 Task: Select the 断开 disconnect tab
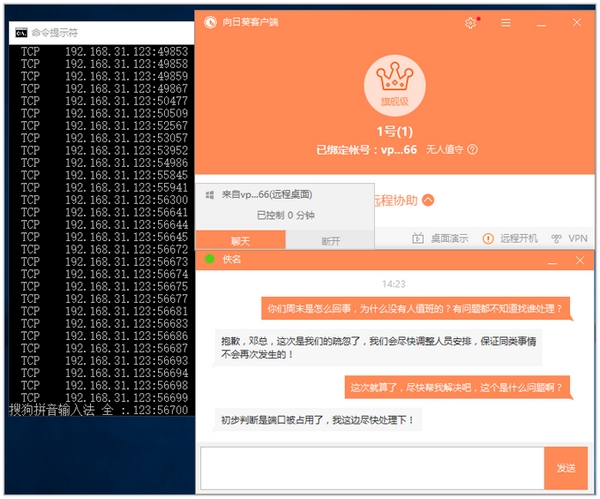tap(331, 240)
